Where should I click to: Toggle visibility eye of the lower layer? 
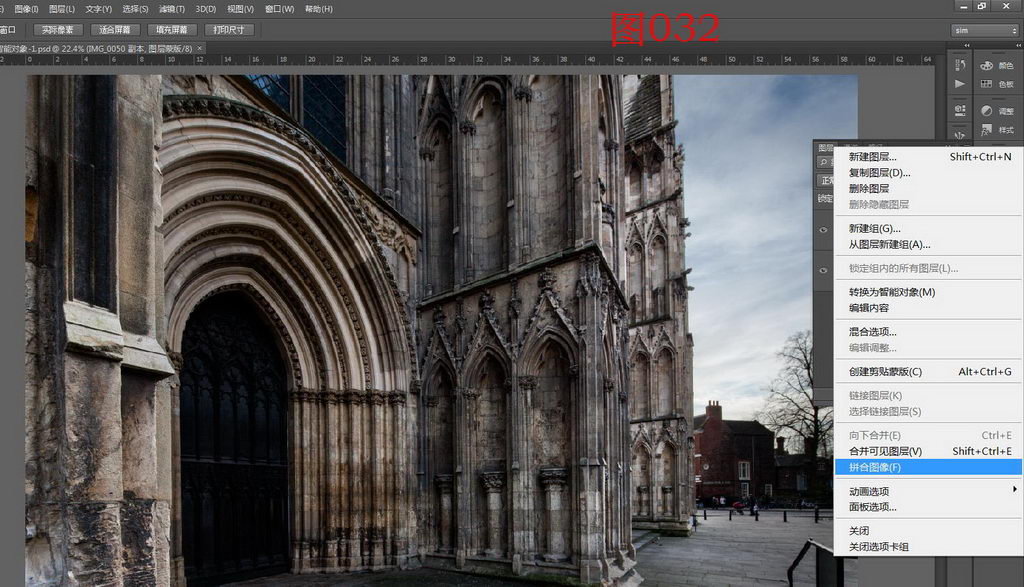[823, 270]
